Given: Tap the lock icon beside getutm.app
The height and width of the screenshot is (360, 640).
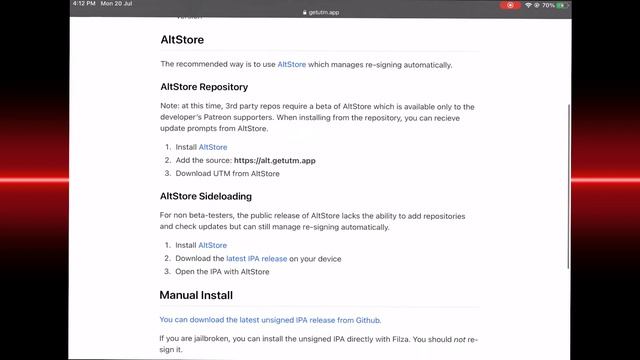Looking at the screenshot, I should (x=304, y=12).
